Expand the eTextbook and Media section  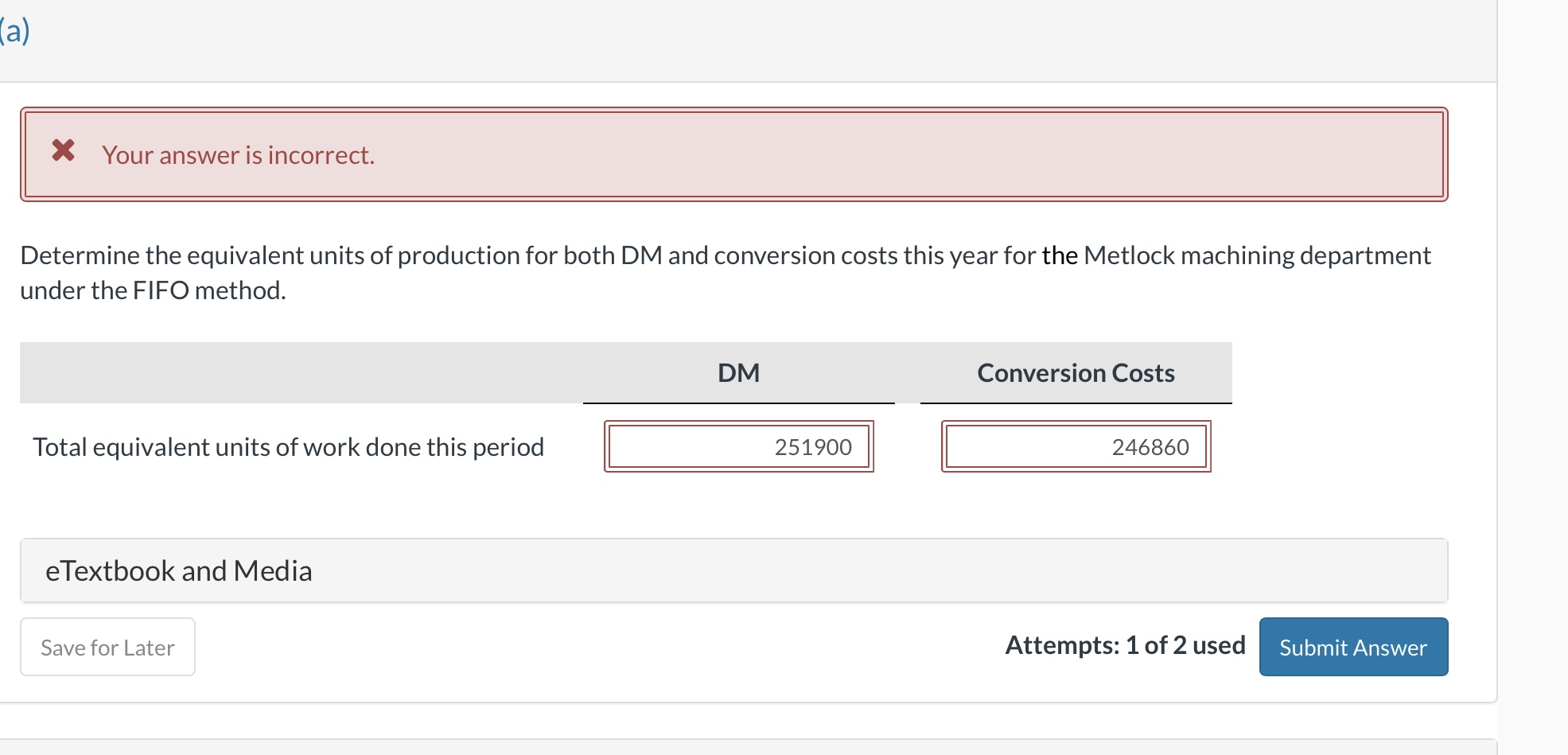[x=178, y=571]
